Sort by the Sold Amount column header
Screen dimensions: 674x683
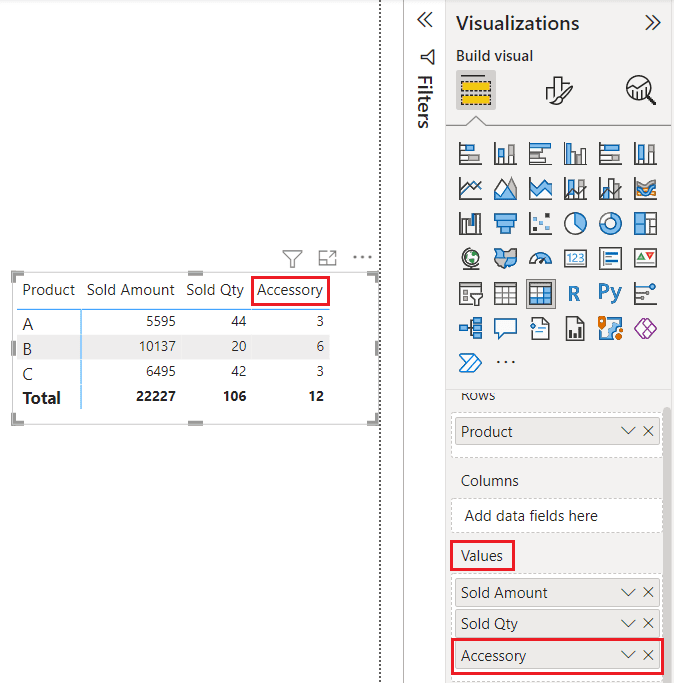pos(130,290)
